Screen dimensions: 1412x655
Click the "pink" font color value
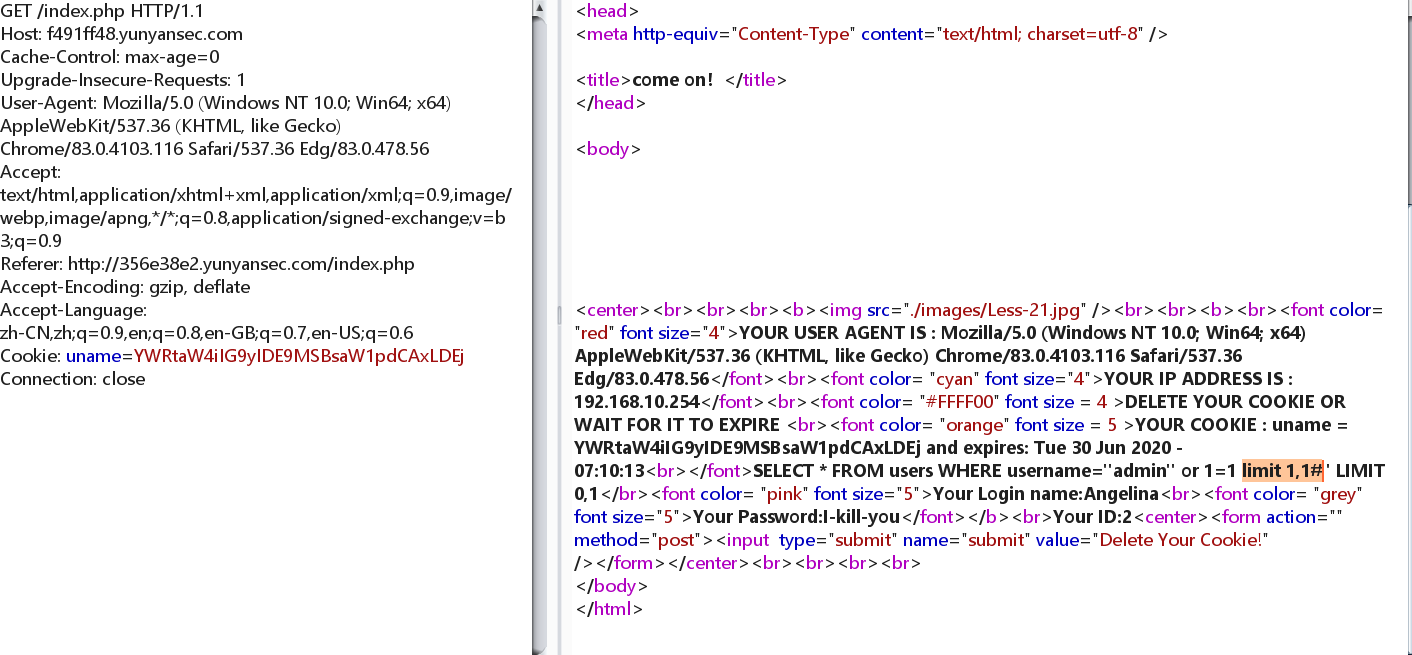tap(785, 494)
